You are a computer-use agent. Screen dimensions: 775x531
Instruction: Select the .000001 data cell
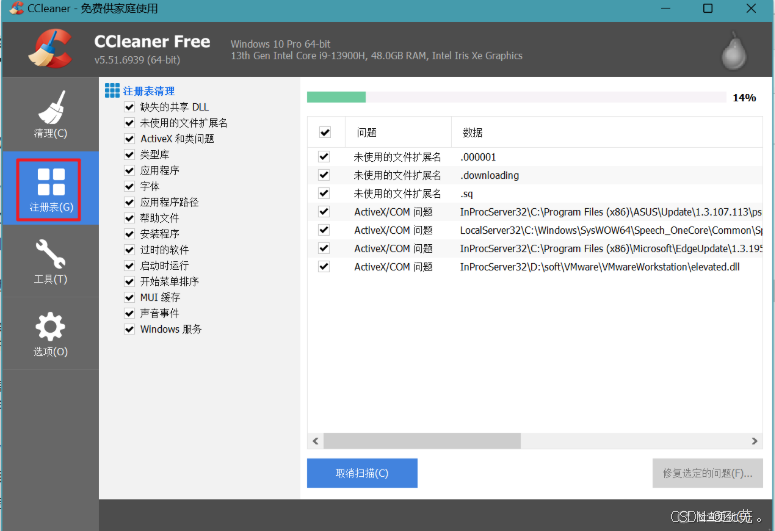pyautogui.click(x=478, y=157)
